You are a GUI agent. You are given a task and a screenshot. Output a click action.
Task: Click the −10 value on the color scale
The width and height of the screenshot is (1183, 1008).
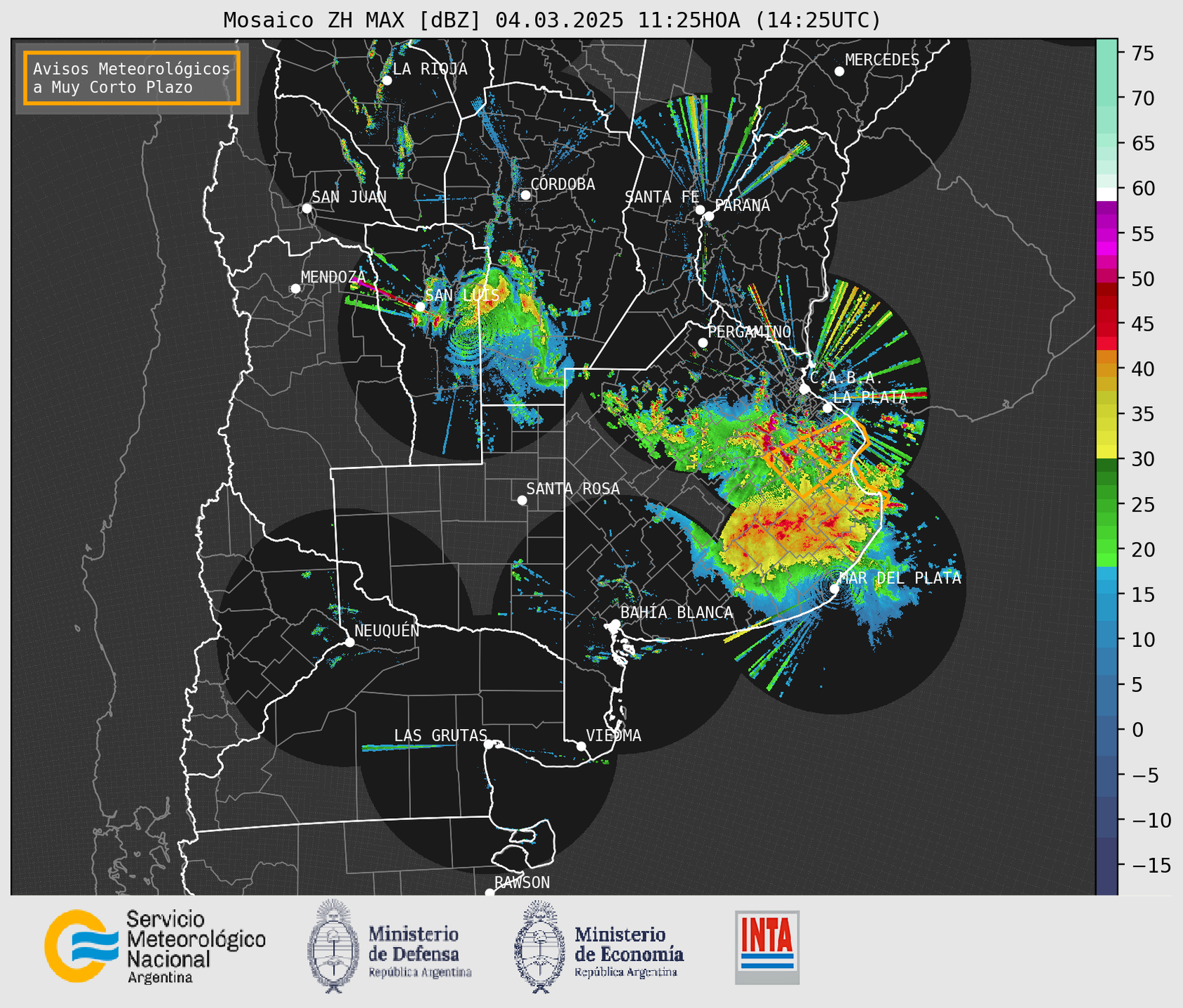pos(1151,820)
